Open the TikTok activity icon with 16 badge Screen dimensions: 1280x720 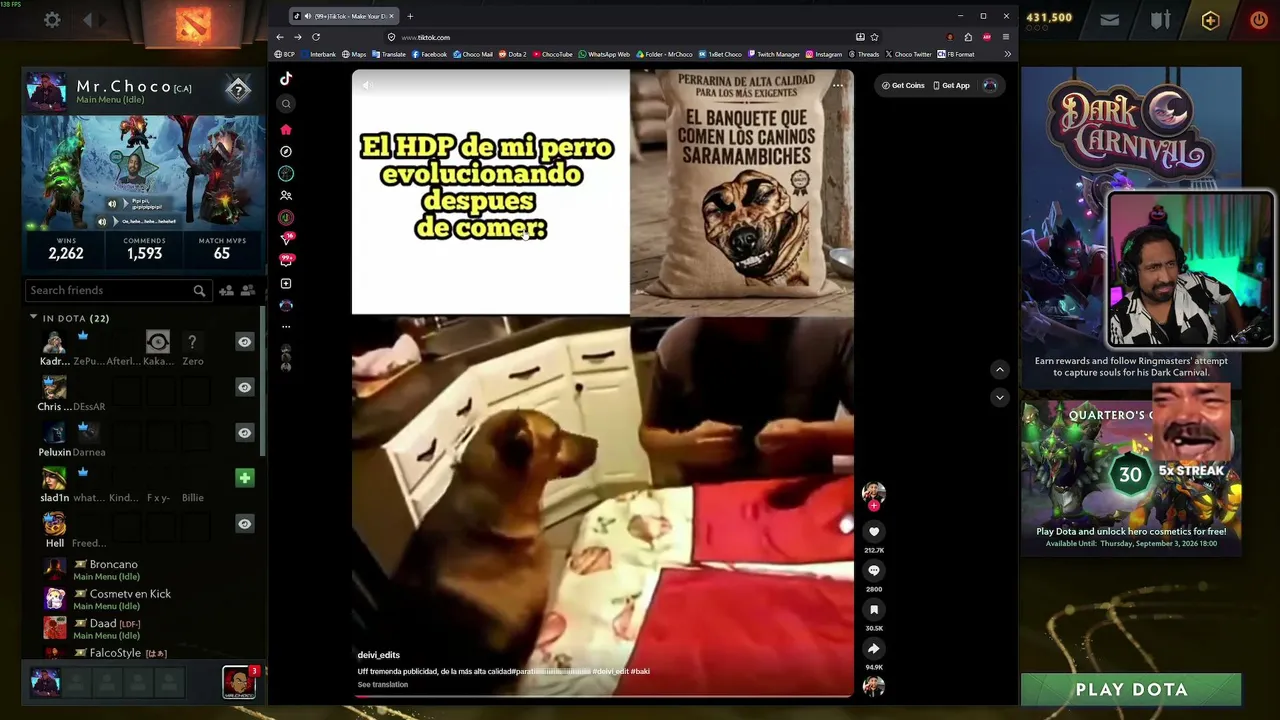[287, 239]
